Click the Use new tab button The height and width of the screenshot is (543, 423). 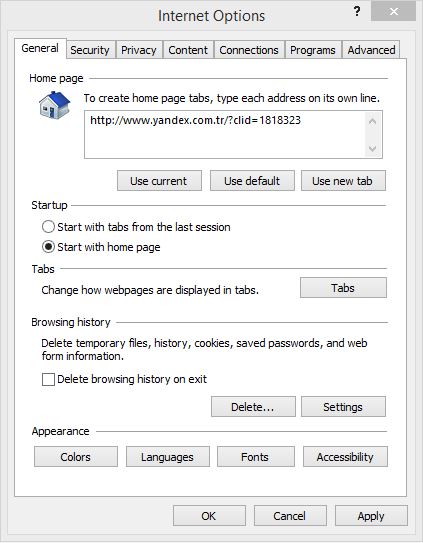click(343, 180)
